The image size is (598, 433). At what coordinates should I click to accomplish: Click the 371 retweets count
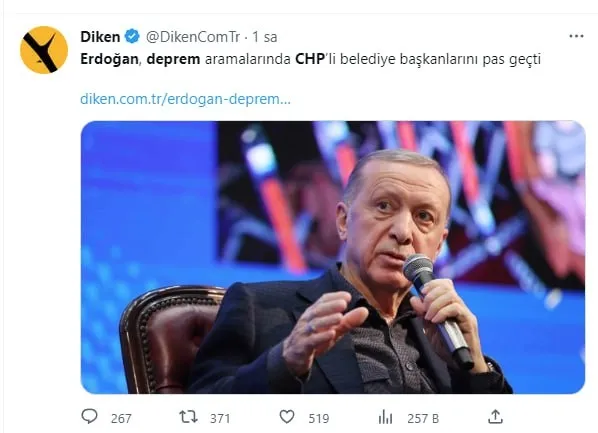tap(220, 419)
